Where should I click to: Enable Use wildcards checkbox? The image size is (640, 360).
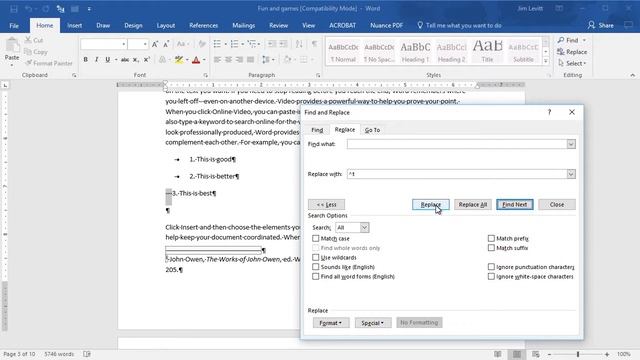tap(316, 258)
